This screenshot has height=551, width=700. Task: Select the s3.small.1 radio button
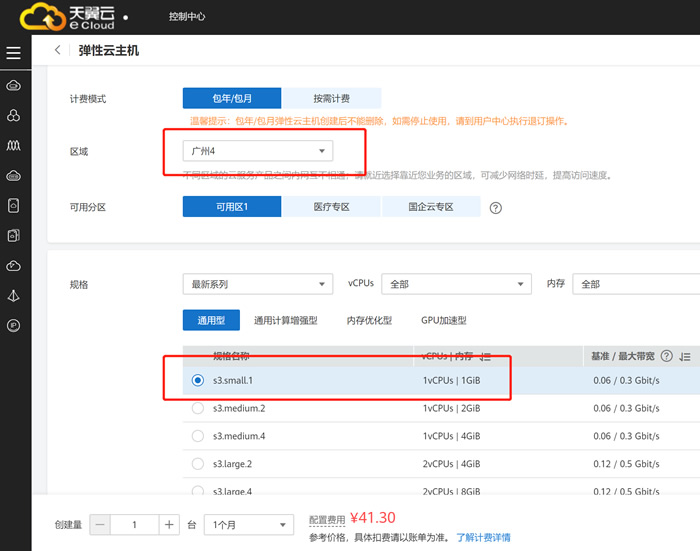[x=197, y=380]
